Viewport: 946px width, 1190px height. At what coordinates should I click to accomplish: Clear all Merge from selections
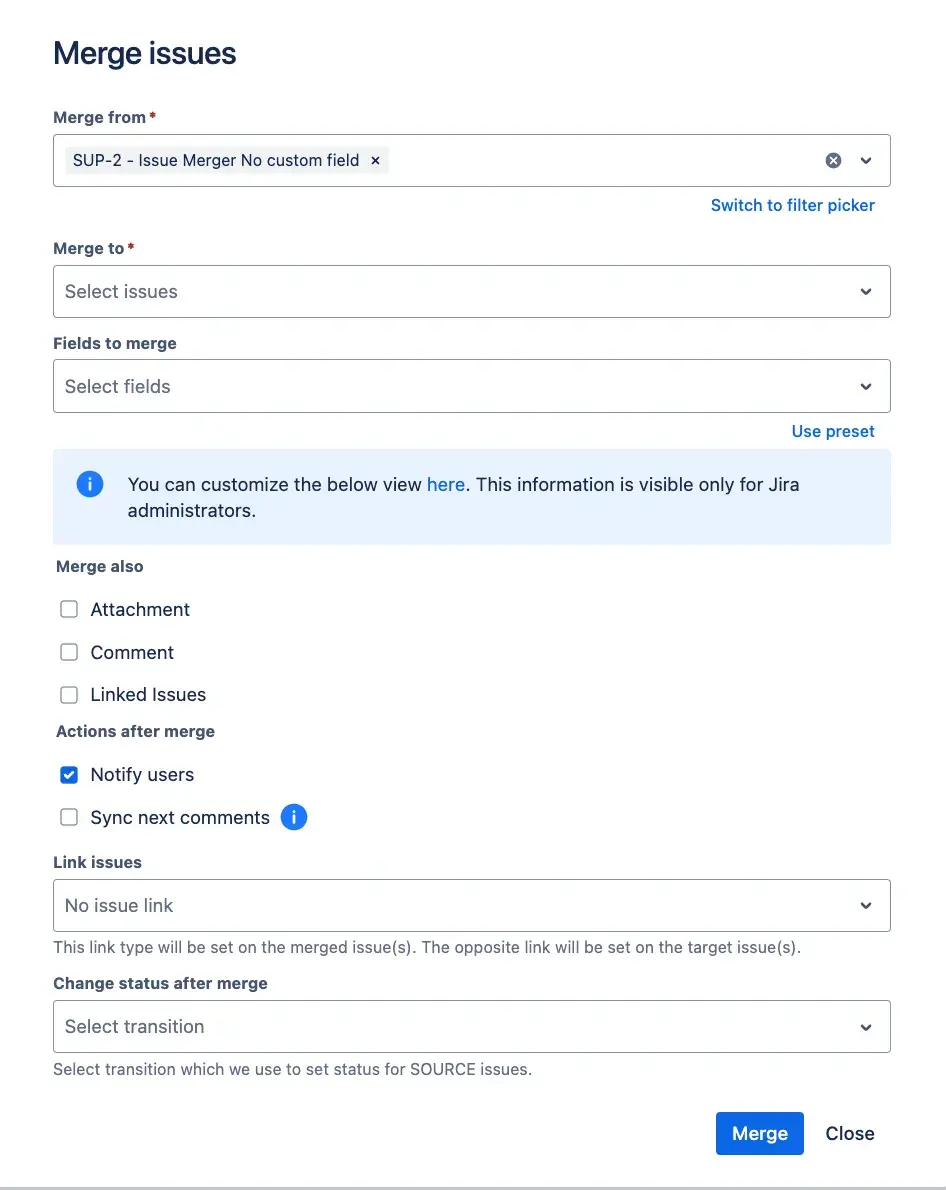tap(833, 161)
